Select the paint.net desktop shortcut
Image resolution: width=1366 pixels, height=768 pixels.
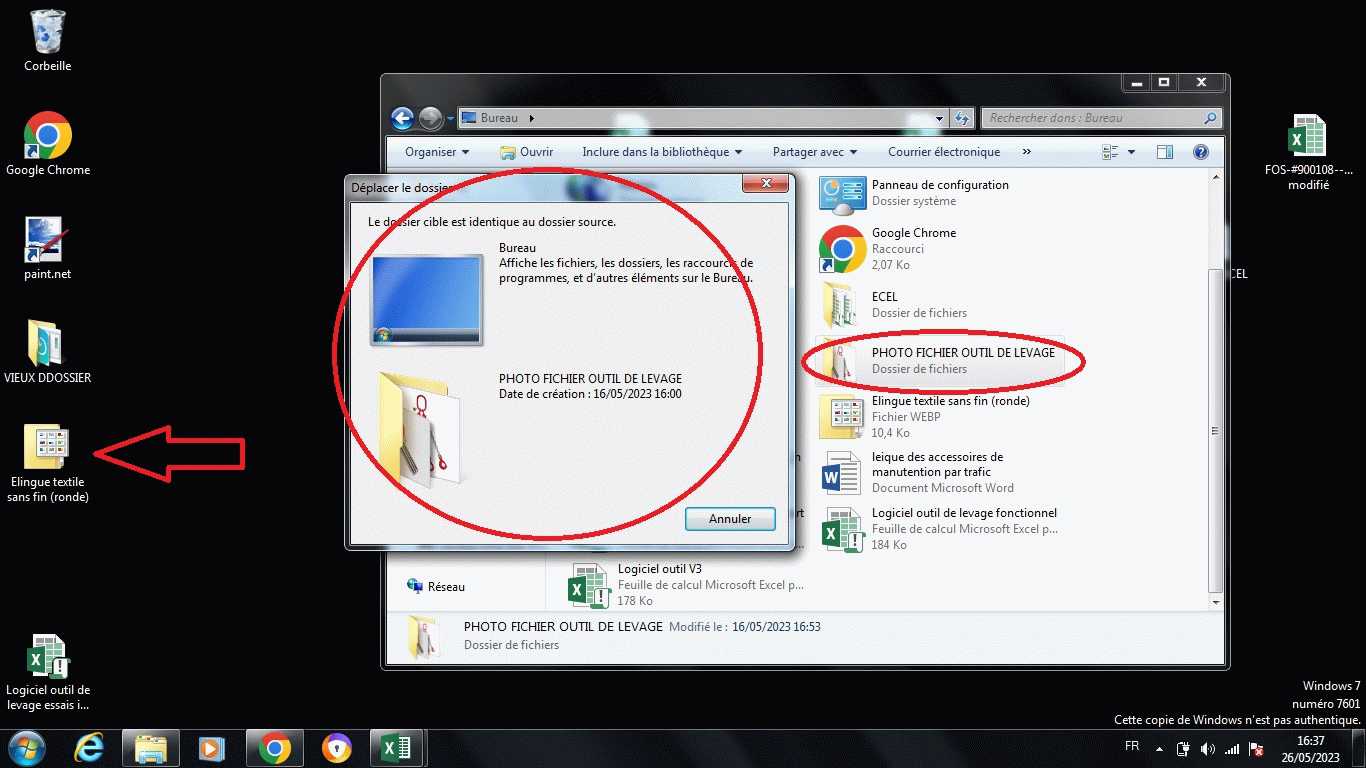[48, 248]
